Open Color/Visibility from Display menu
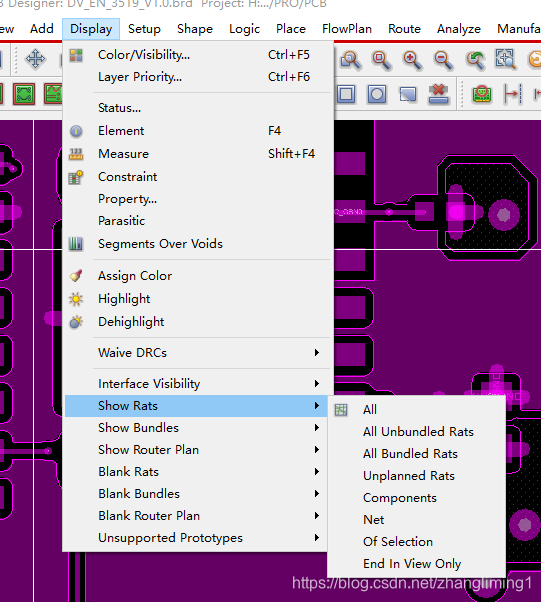The height and width of the screenshot is (602, 541). (198, 55)
